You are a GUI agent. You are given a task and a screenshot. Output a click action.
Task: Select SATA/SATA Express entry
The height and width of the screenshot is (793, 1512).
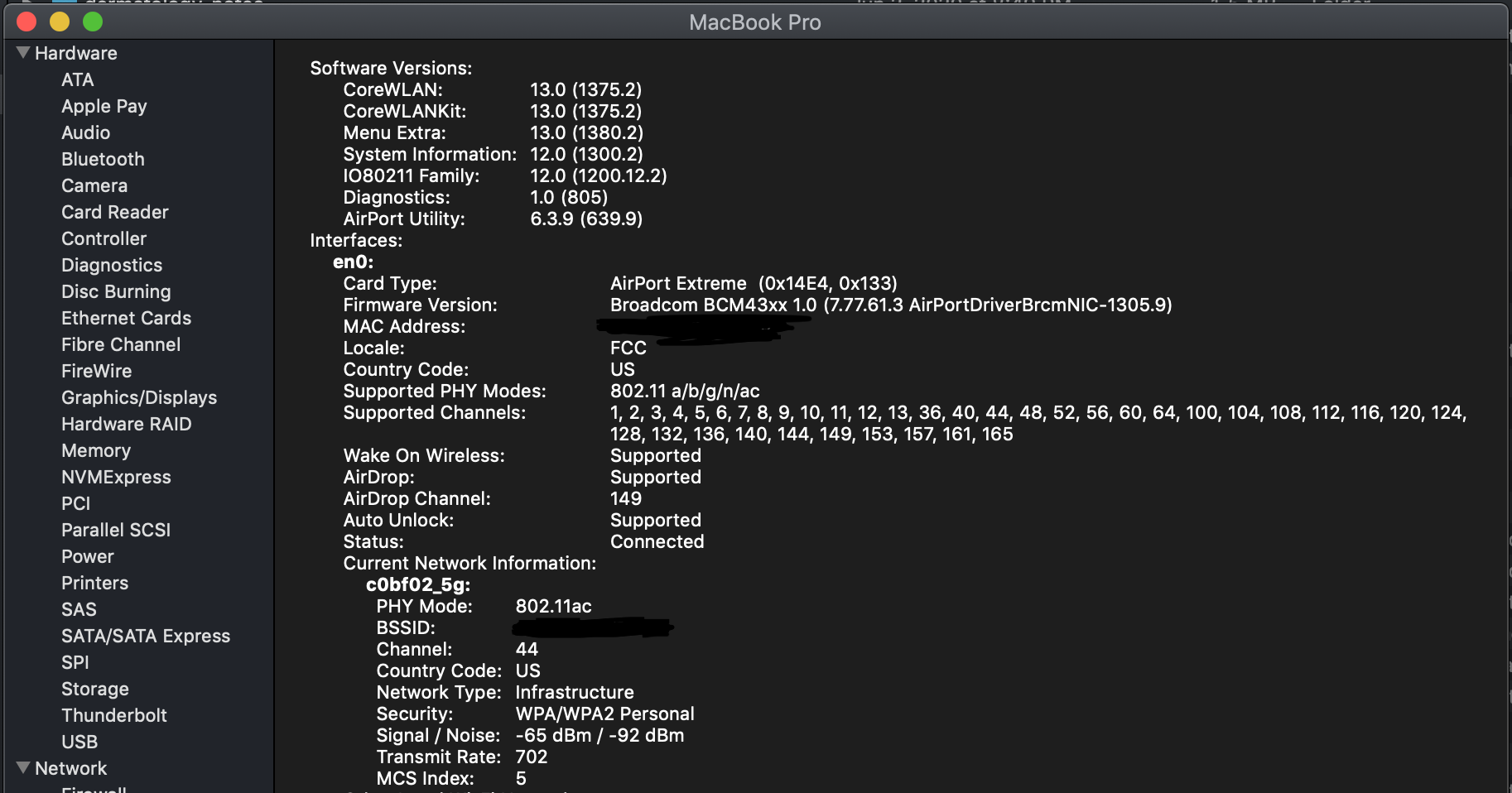point(146,636)
